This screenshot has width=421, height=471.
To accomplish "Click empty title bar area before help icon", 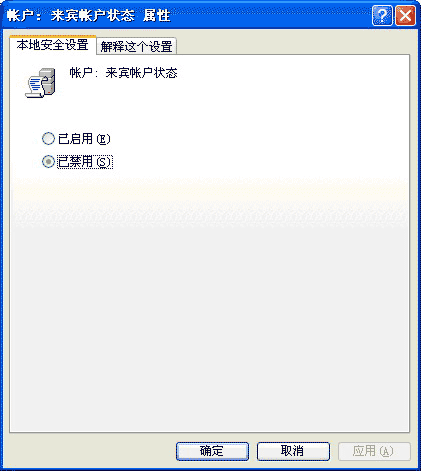I will [270, 15].
